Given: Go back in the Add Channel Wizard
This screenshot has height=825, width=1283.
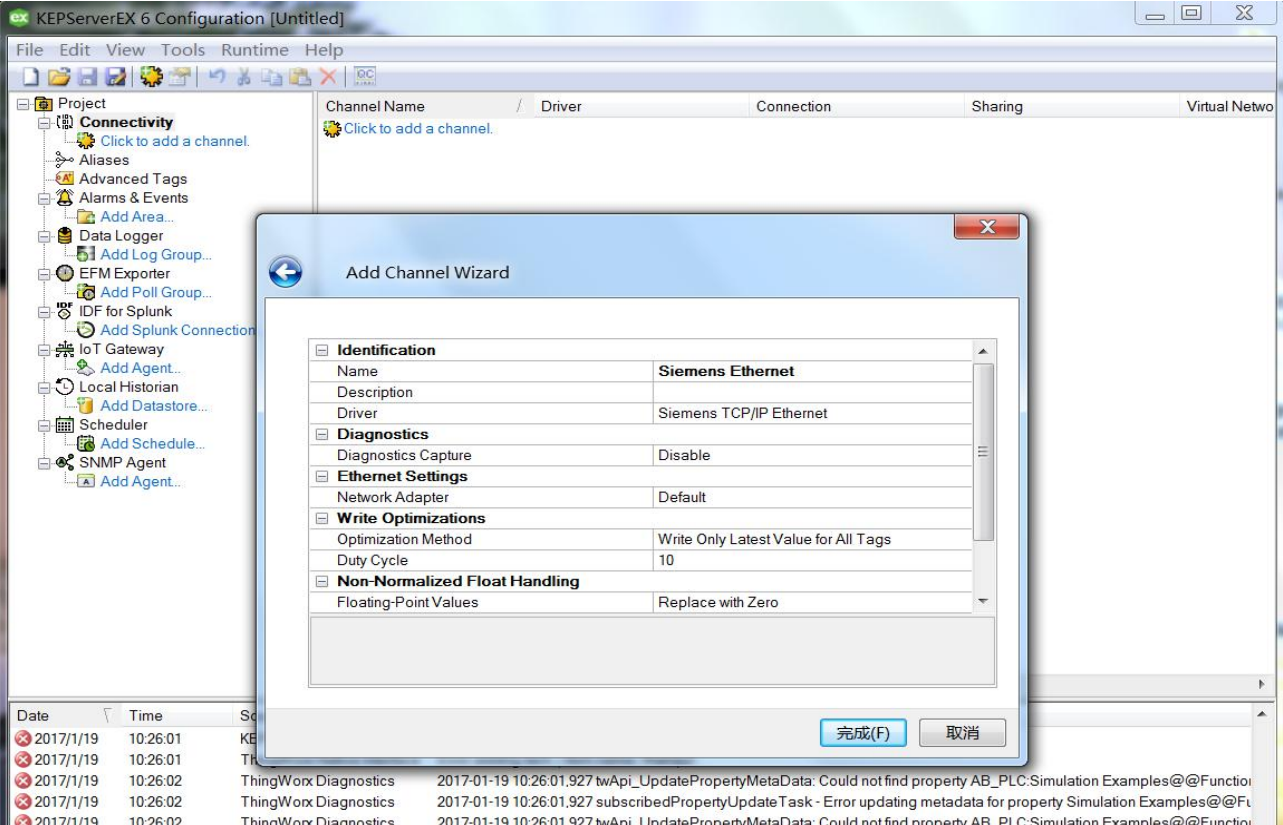Looking at the screenshot, I should point(286,272).
